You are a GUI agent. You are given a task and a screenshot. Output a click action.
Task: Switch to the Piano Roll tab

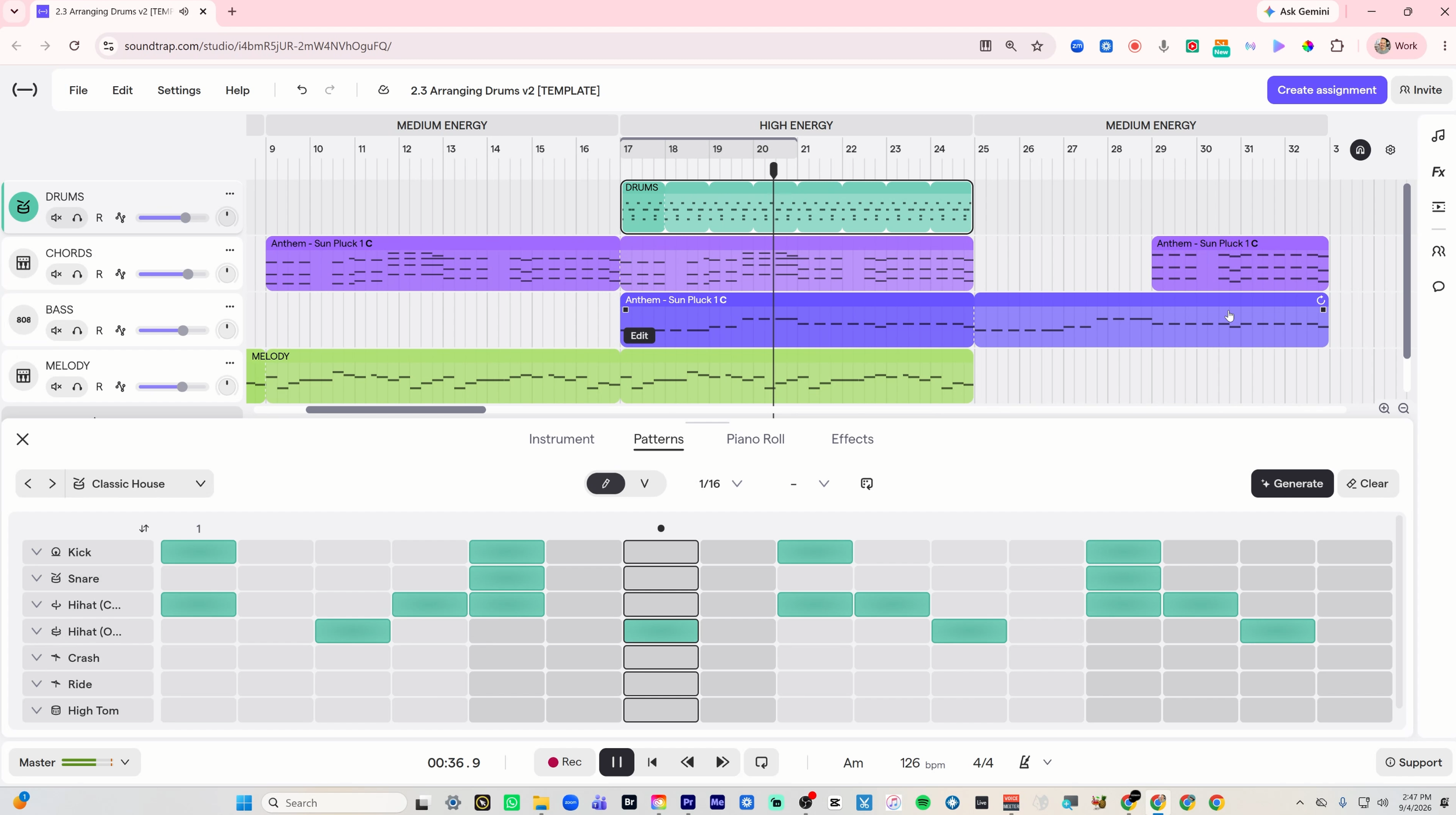click(755, 439)
